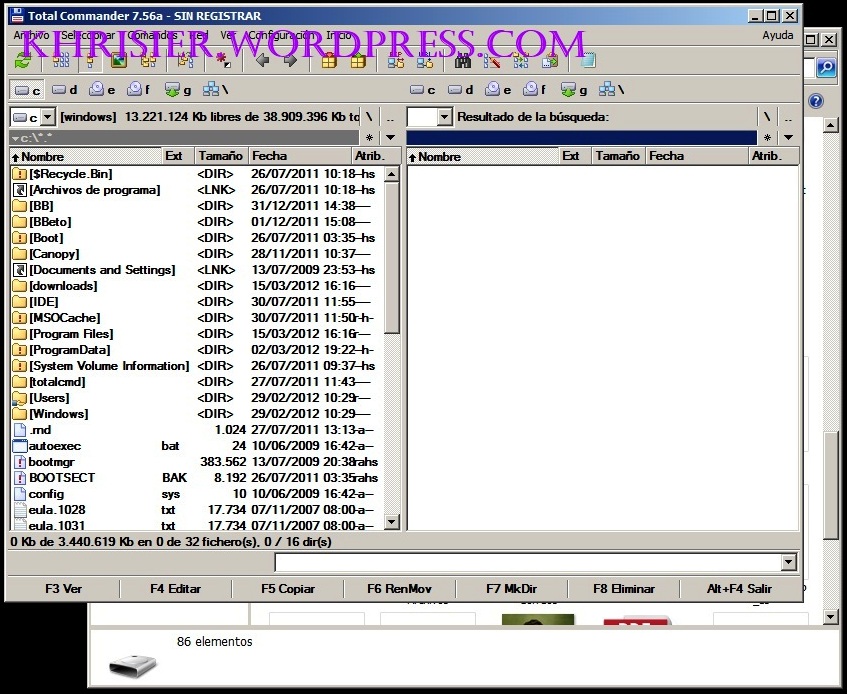Open the Inicio menu

click(339, 36)
